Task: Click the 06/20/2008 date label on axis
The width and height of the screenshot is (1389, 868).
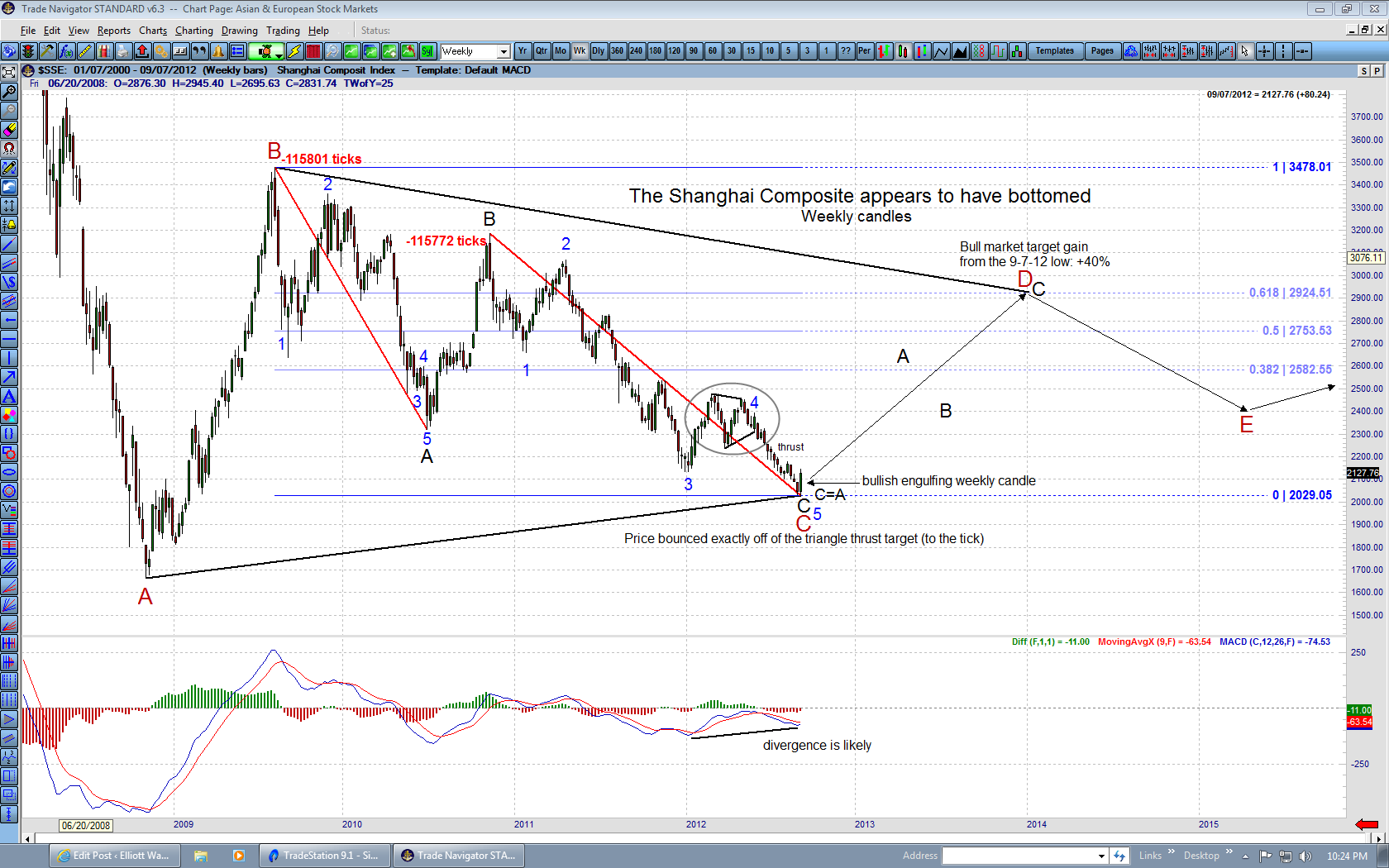Action: point(86,825)
